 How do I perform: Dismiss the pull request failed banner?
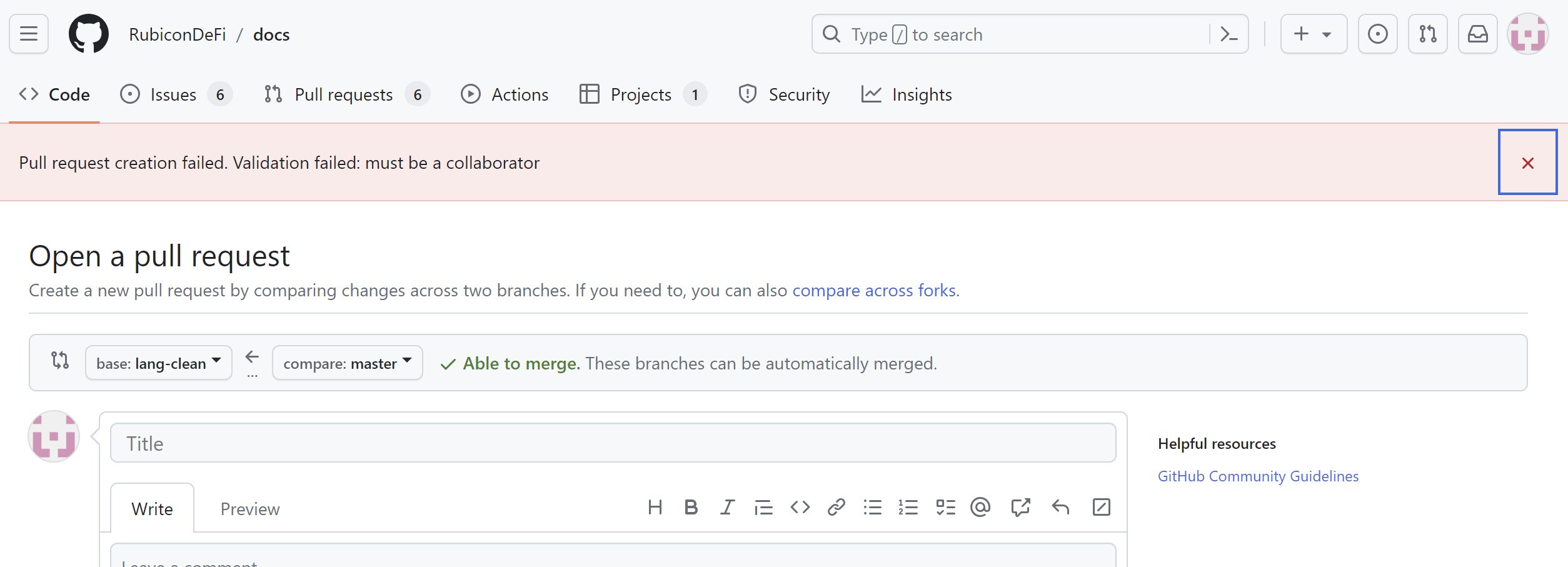coord(1527,163)
